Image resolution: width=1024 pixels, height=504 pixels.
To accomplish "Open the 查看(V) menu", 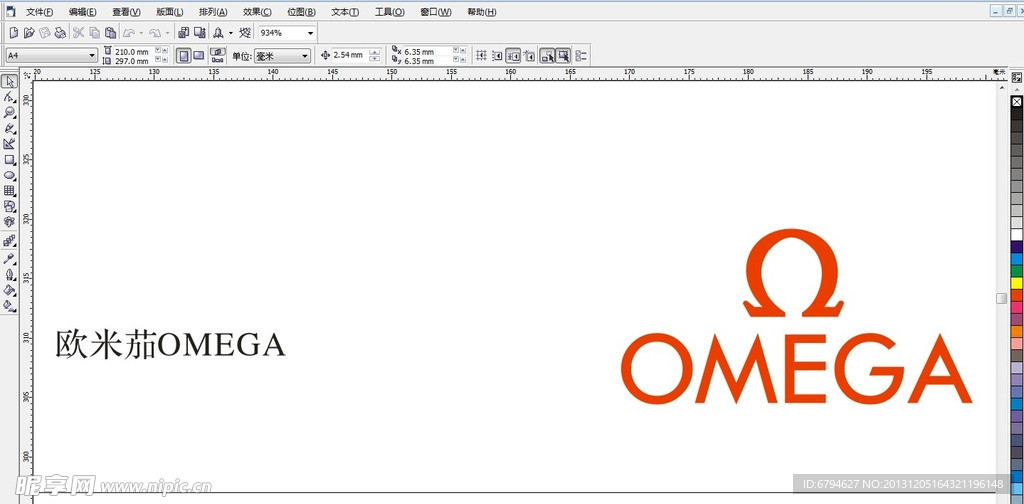I will pyautogui.click(x=126, y=12).
